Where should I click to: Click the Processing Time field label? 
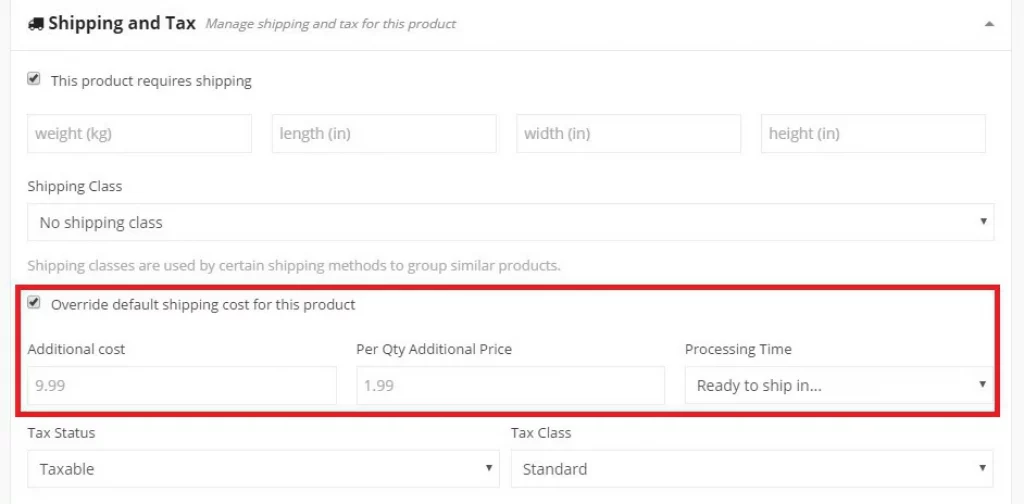pyautogui.click(x=738, y=349)
